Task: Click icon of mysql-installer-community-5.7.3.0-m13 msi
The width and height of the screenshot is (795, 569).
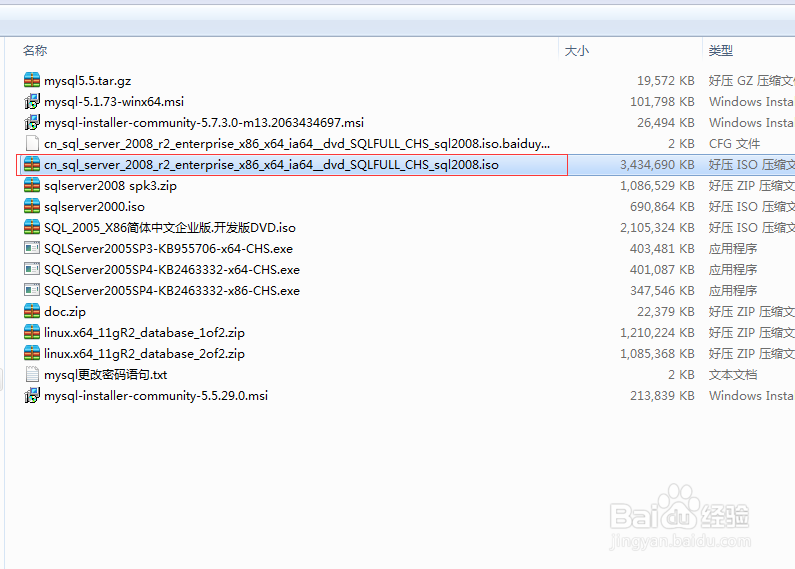Action: [32, 122]
